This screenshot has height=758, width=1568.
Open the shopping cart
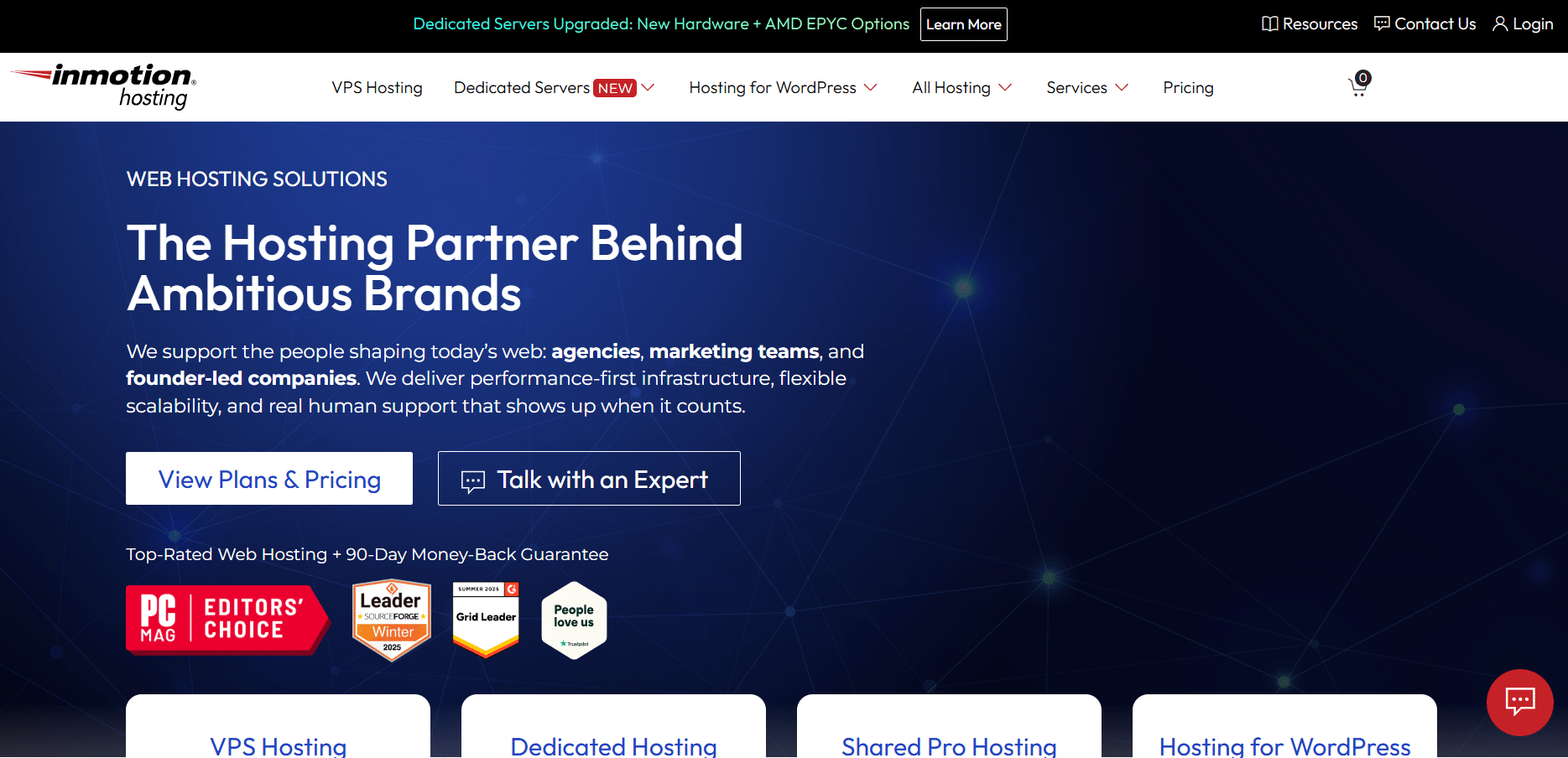coord(1357,86)
